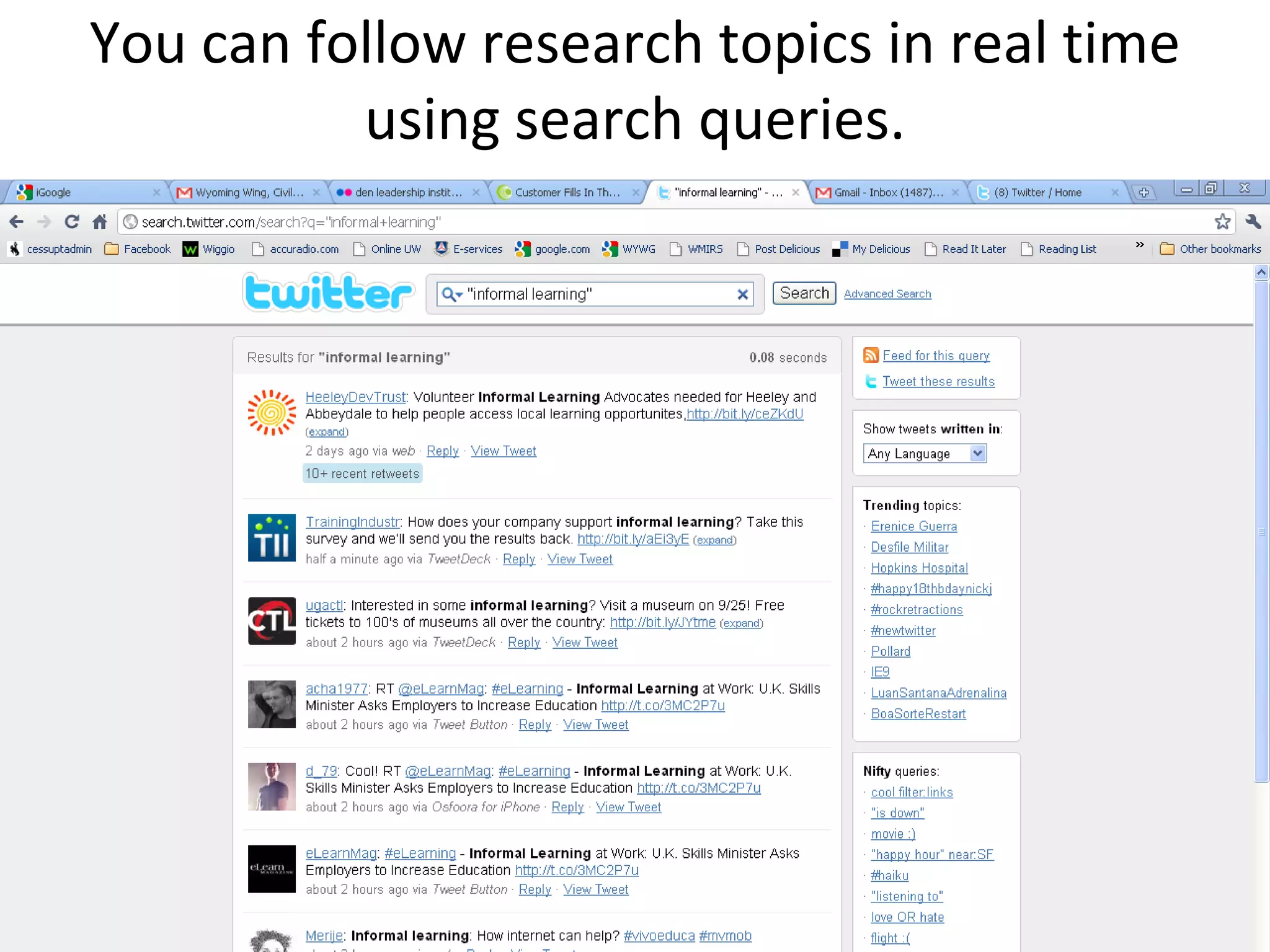Open the #newtwitter trending topic
1270x952 pixels.
[904, 630]
